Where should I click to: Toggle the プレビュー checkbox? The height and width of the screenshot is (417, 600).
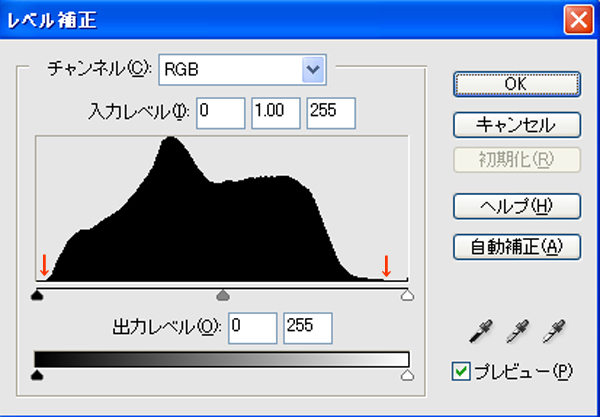(461, 371)
